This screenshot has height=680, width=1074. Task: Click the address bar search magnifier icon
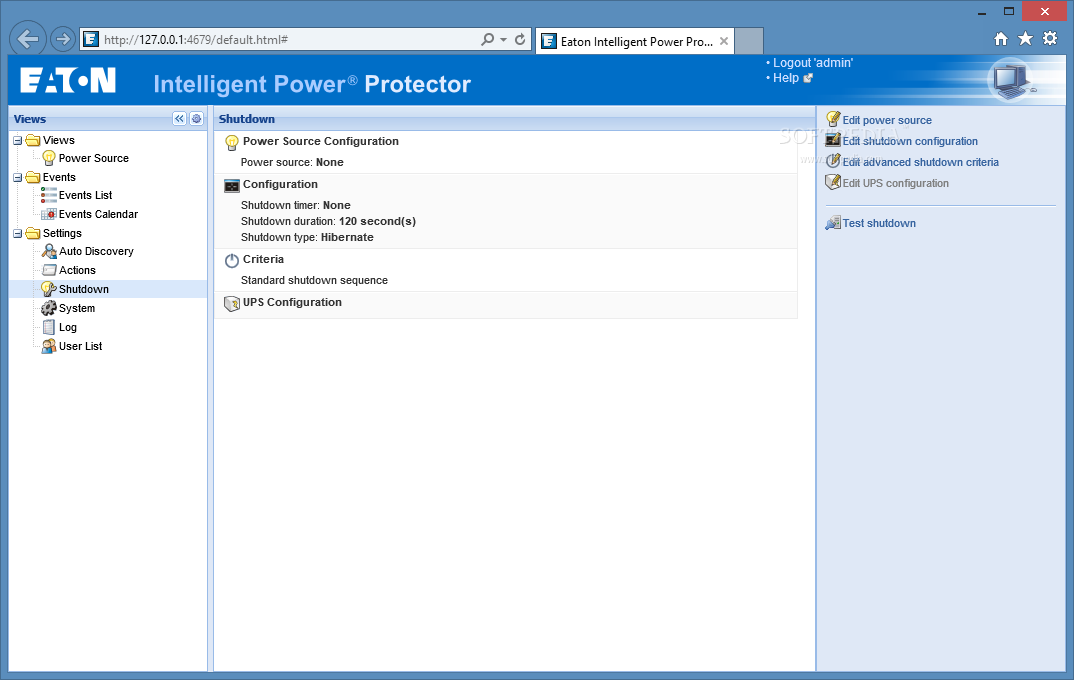coord(487,40)
